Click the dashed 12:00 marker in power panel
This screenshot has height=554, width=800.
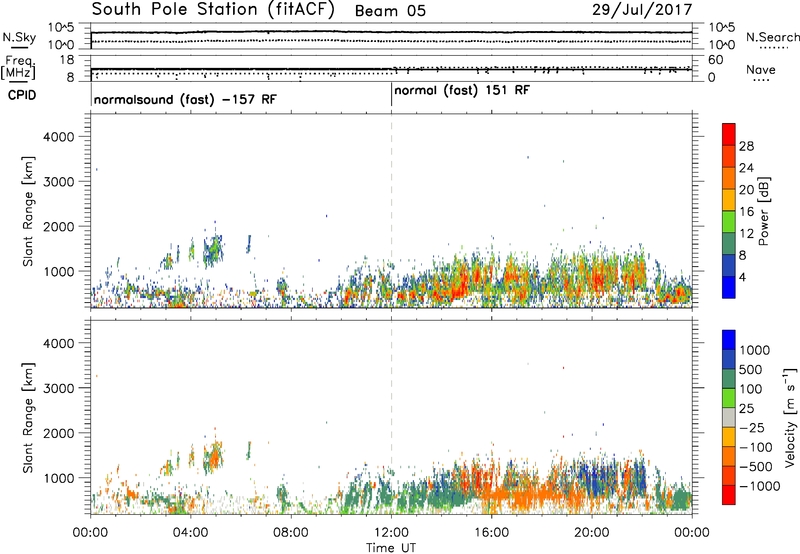pos(391,211)
